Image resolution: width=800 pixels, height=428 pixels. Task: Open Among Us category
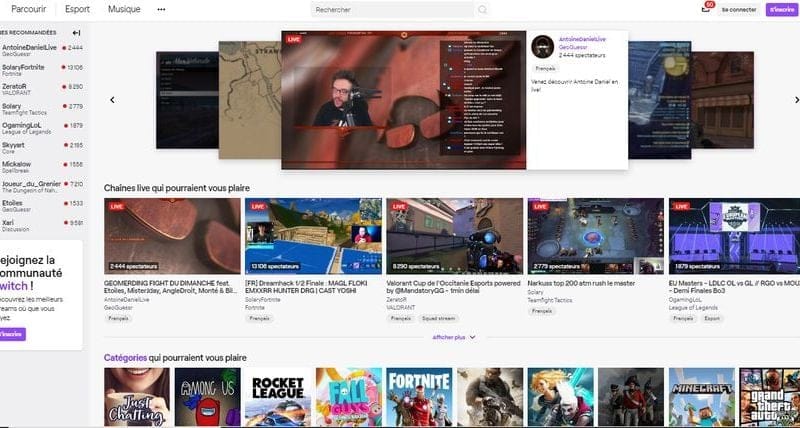(207, 397)
